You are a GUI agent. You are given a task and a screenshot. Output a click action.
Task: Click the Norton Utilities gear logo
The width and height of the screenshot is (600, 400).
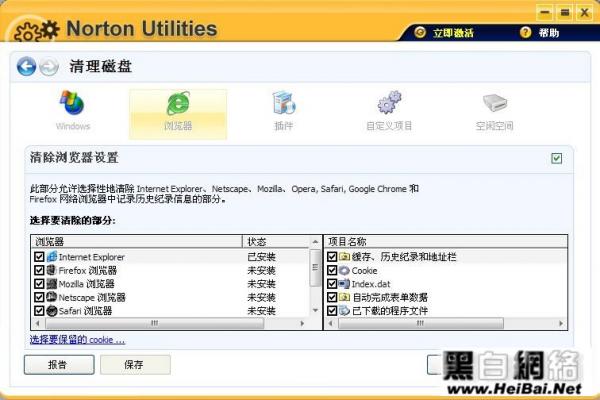pyautogui.click(x=36, y=31)
